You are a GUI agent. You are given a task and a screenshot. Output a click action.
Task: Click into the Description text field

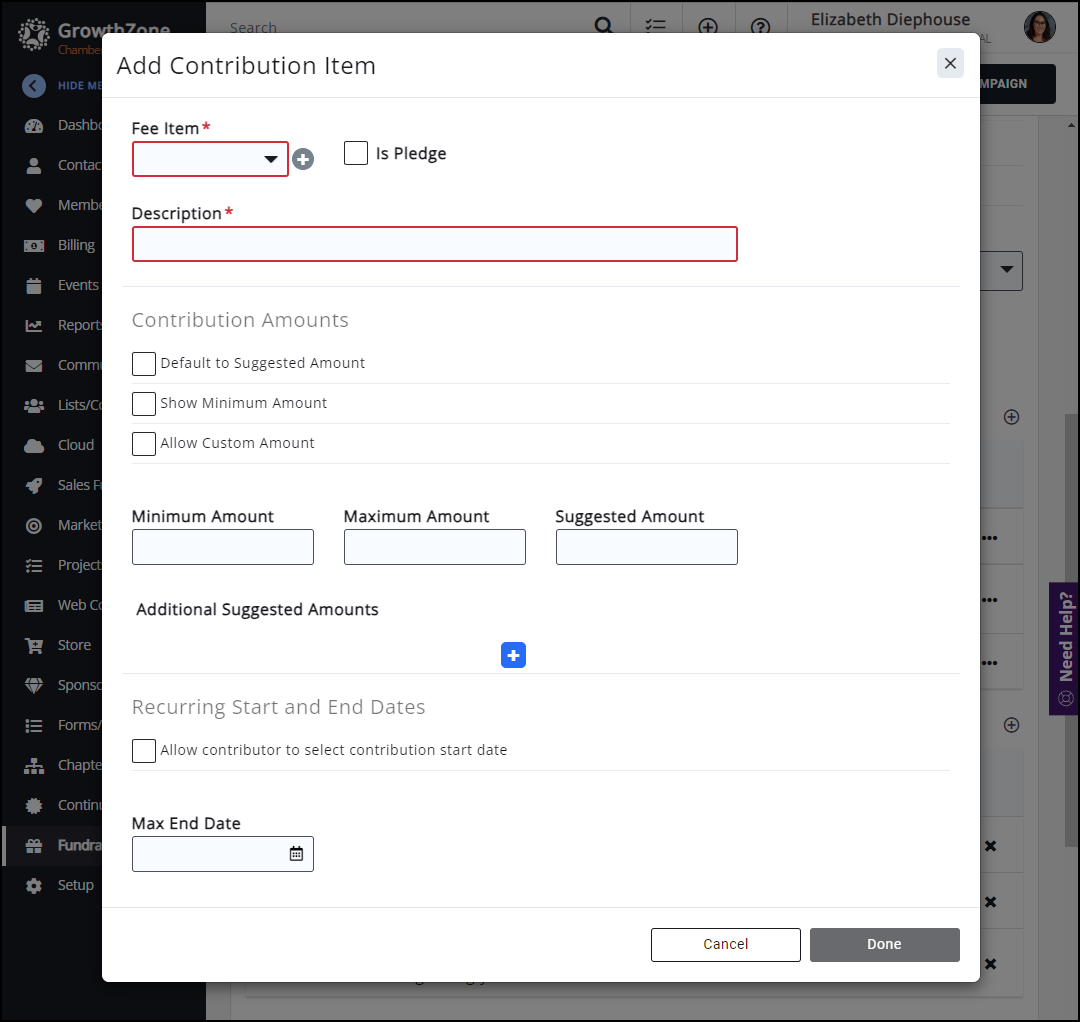pyautogui.click(x=434, y=244)
